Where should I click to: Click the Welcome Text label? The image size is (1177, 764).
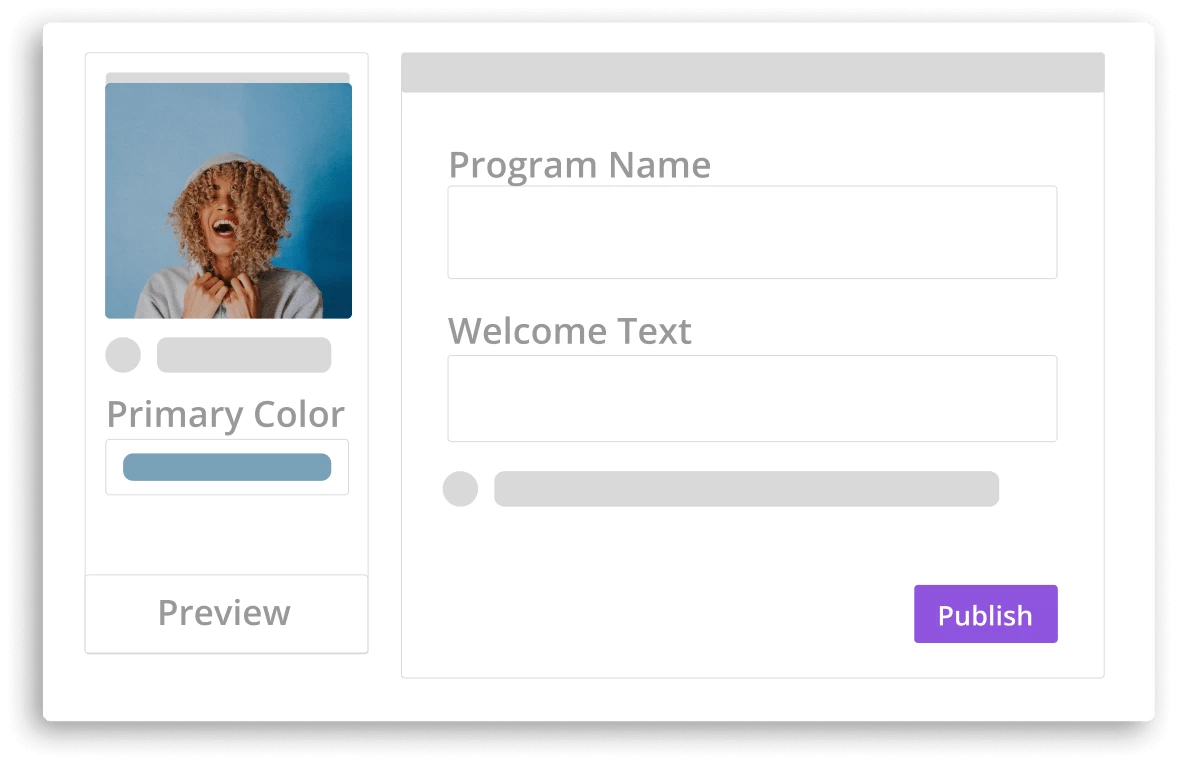570,332
